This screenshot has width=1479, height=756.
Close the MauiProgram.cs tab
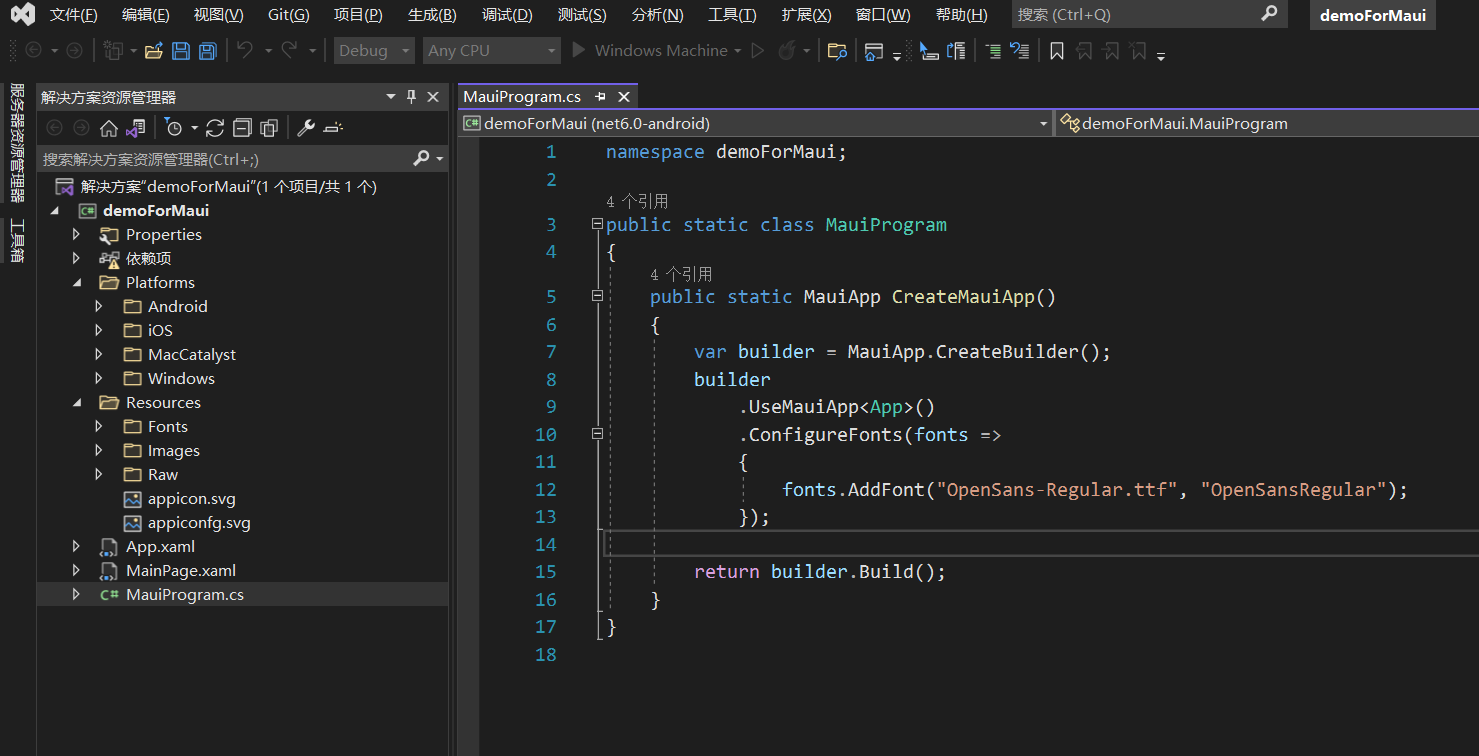click(624, 97)
